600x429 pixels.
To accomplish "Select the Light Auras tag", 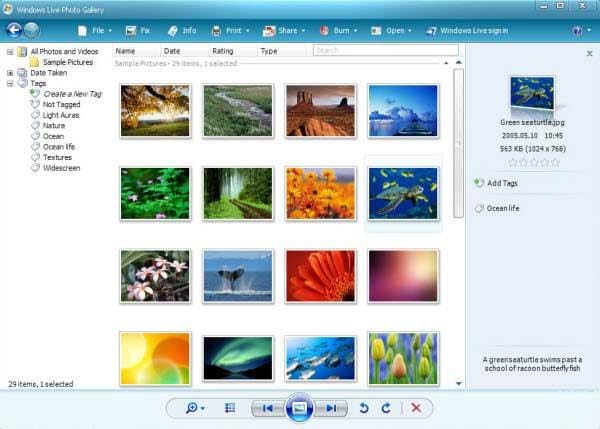I will (55, 115).
